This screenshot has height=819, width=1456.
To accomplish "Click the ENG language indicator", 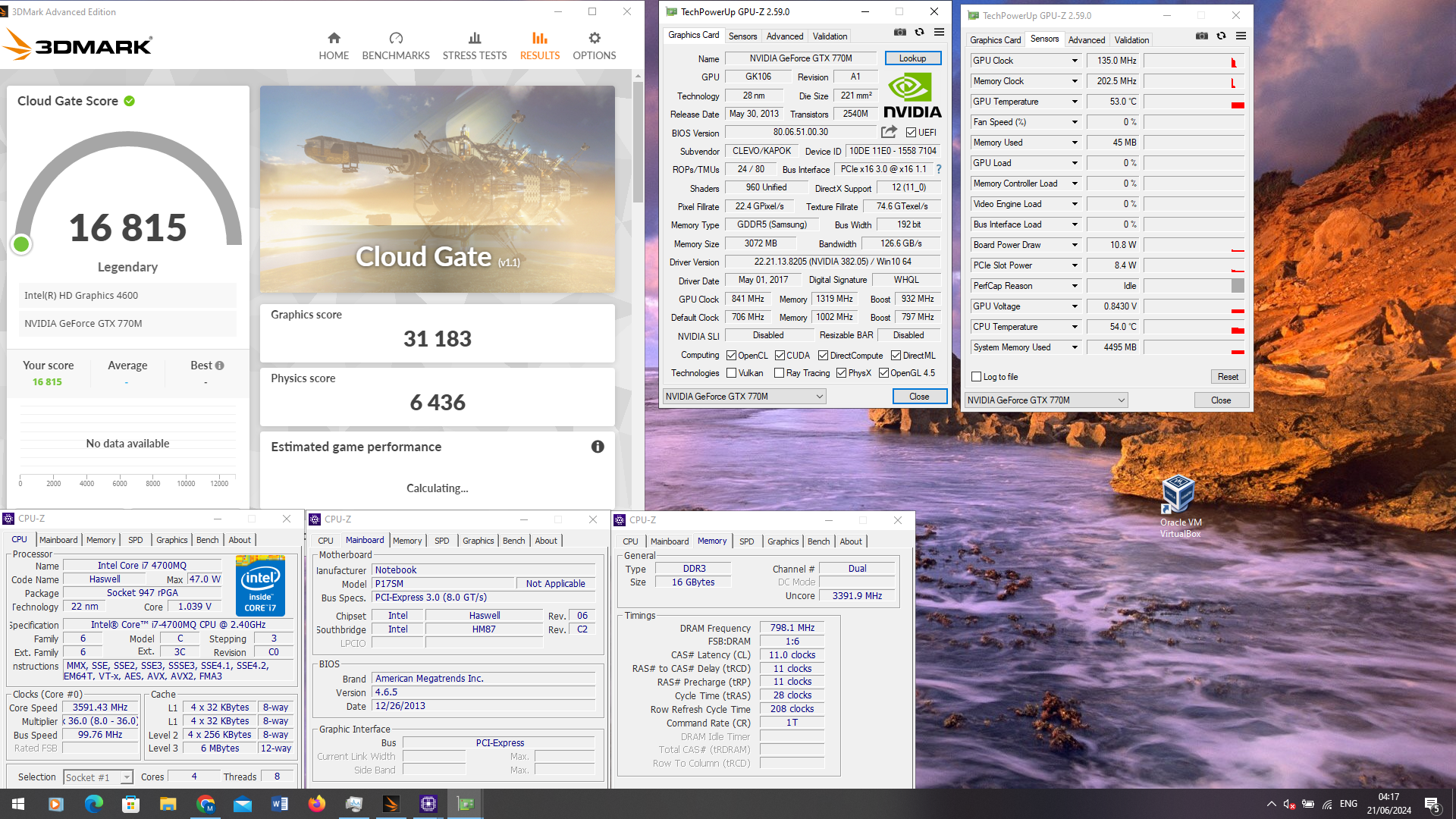I will (x=1348, y=804).
